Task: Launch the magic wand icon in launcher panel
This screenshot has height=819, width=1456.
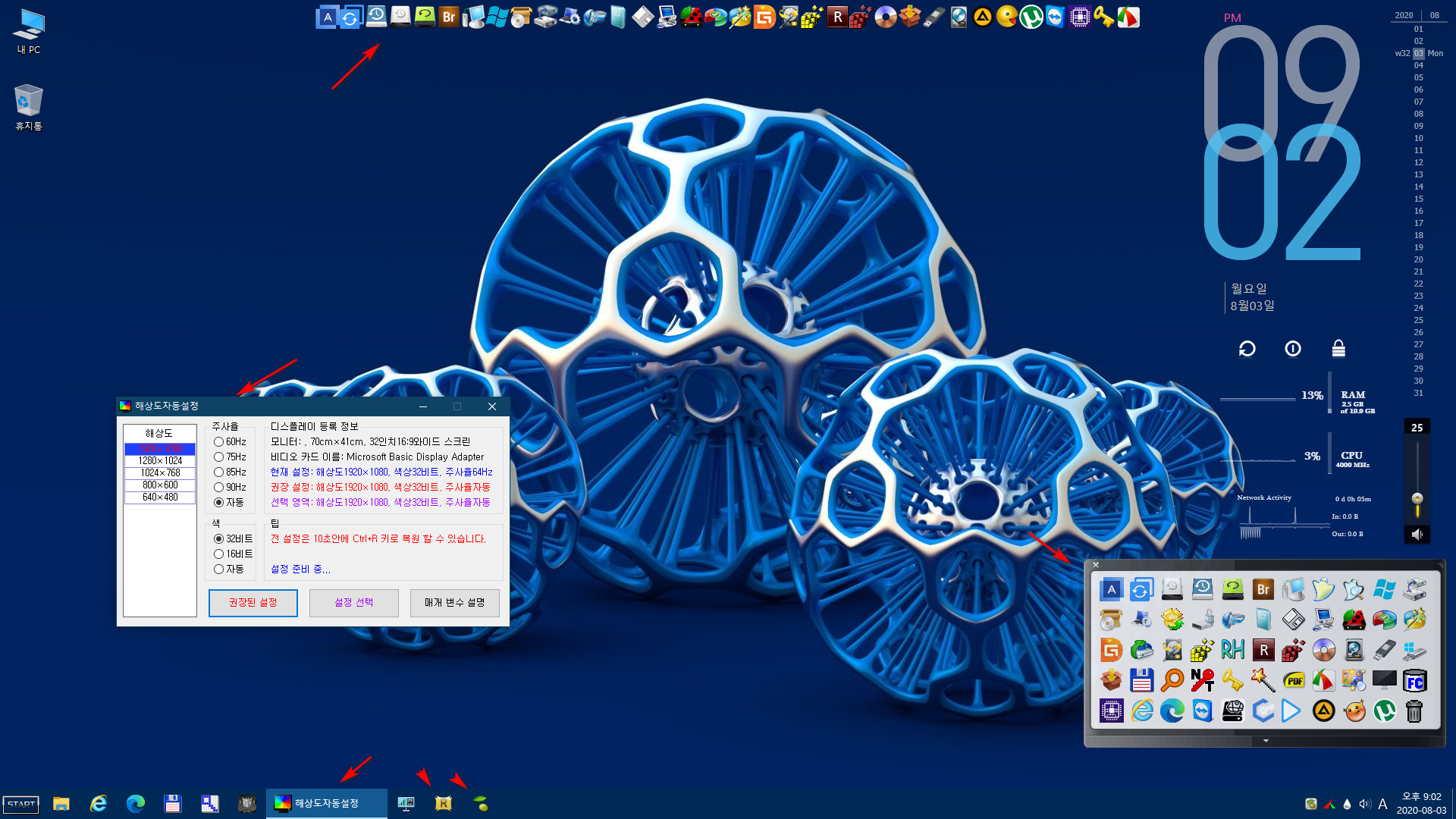Action: (1263, 680)
